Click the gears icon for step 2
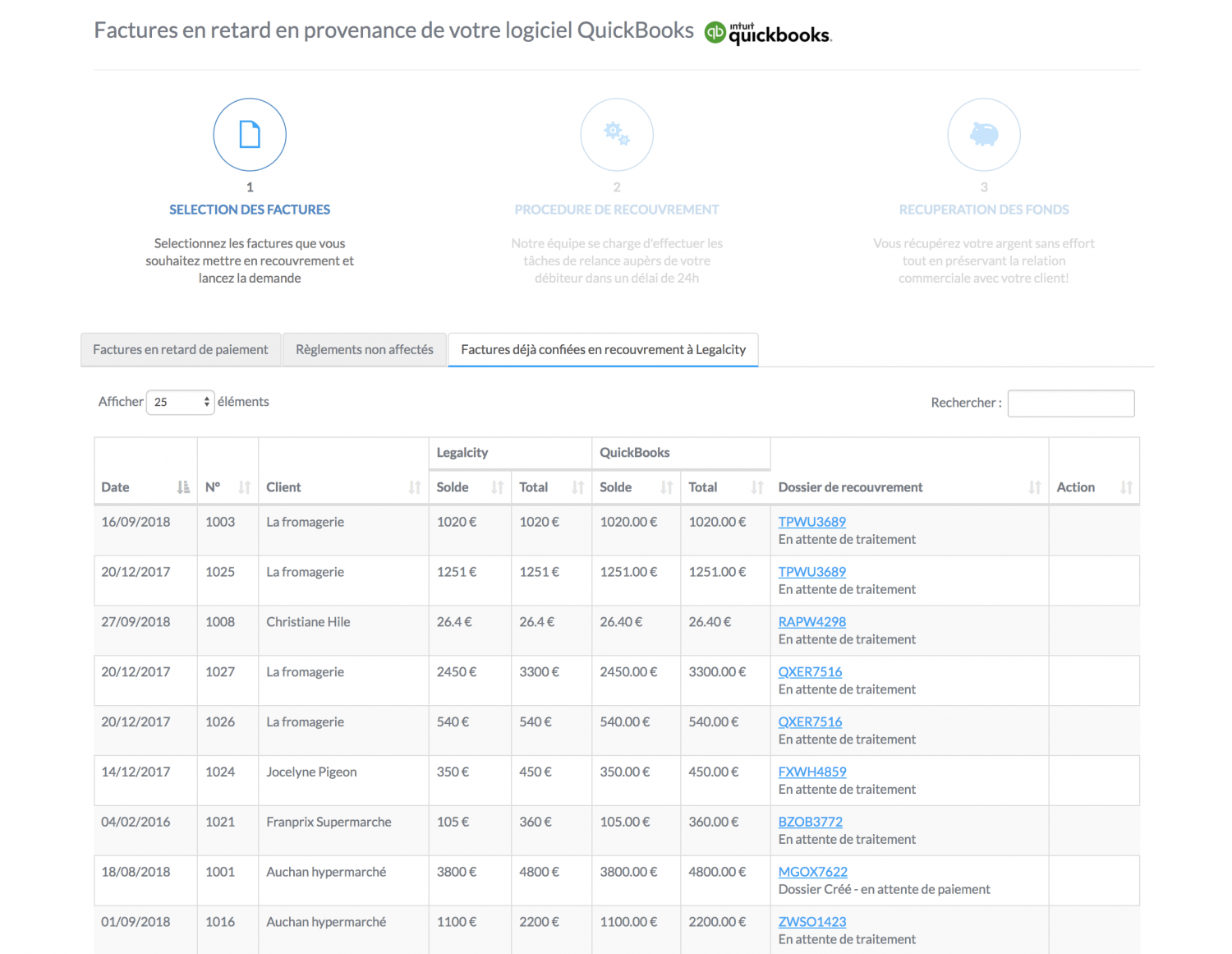1232x954 pixels. pos(617,135)
